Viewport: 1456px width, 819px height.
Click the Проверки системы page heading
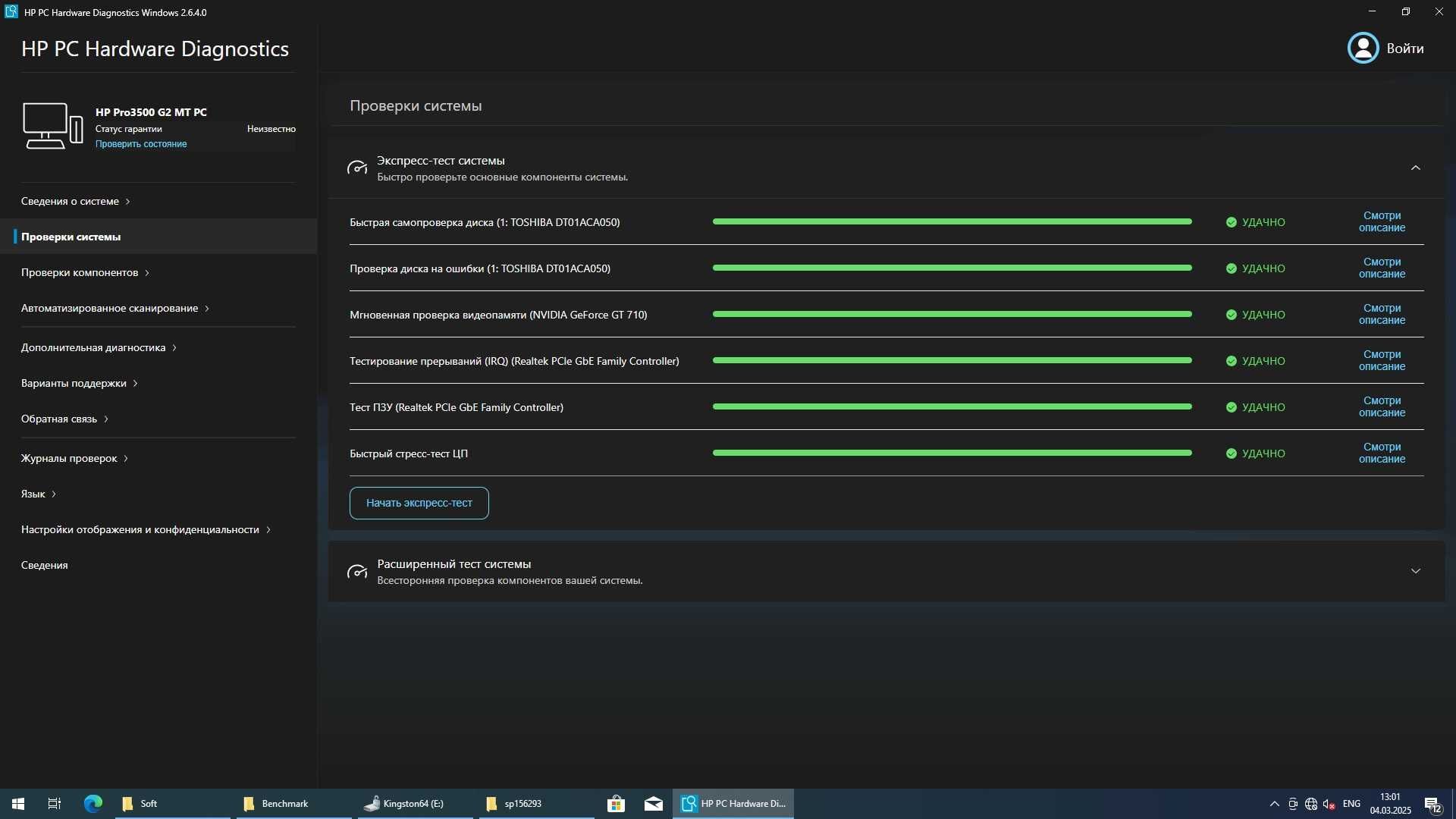click(416, 105)
